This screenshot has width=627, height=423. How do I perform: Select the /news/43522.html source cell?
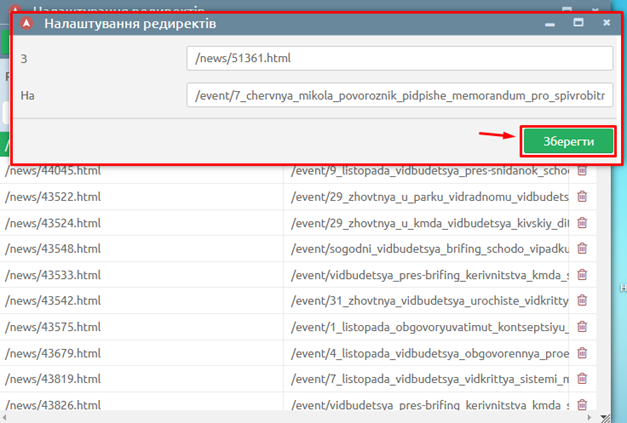point(140,197)
